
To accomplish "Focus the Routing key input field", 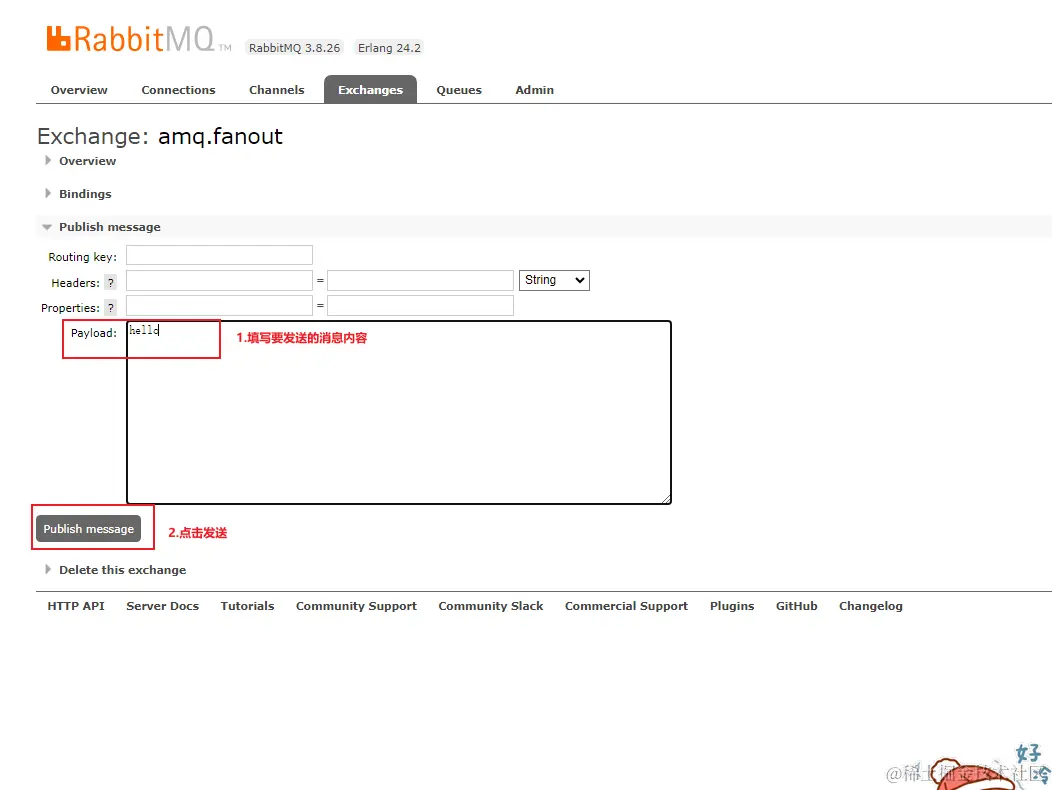I will tap(219, 255).
